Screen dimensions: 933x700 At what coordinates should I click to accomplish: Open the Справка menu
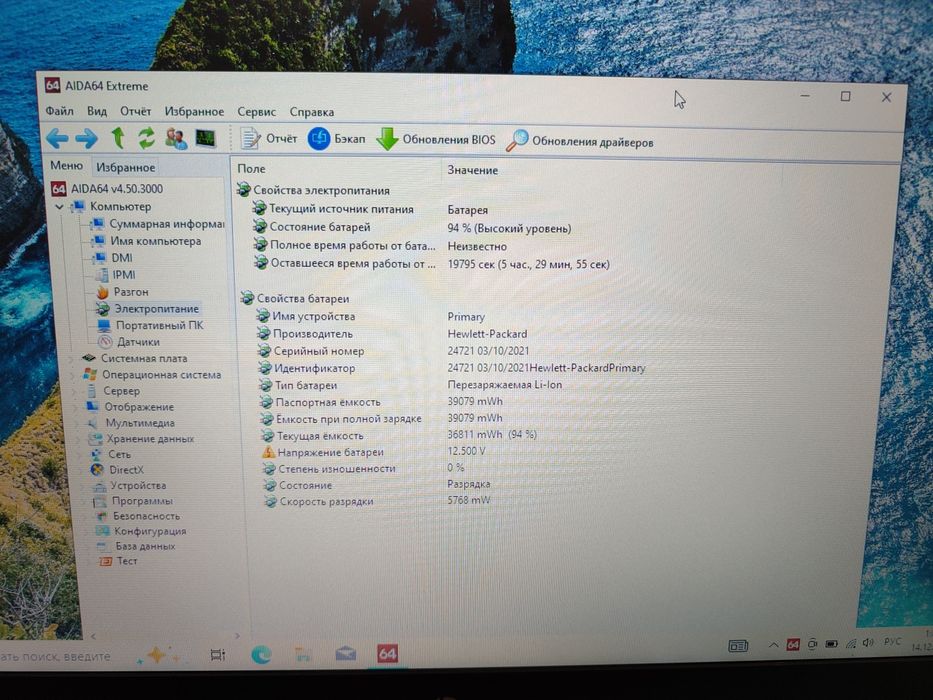pos(312,112)
